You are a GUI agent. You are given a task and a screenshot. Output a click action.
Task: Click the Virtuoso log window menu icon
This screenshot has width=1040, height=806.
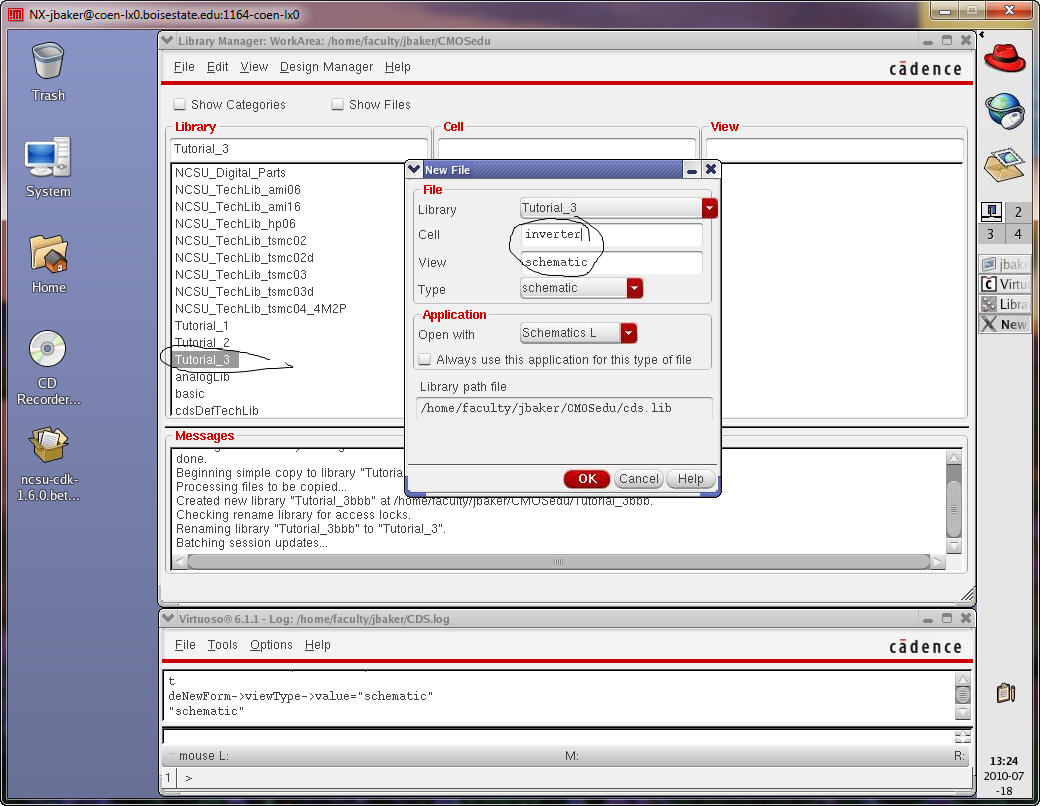tap(167, 618)
